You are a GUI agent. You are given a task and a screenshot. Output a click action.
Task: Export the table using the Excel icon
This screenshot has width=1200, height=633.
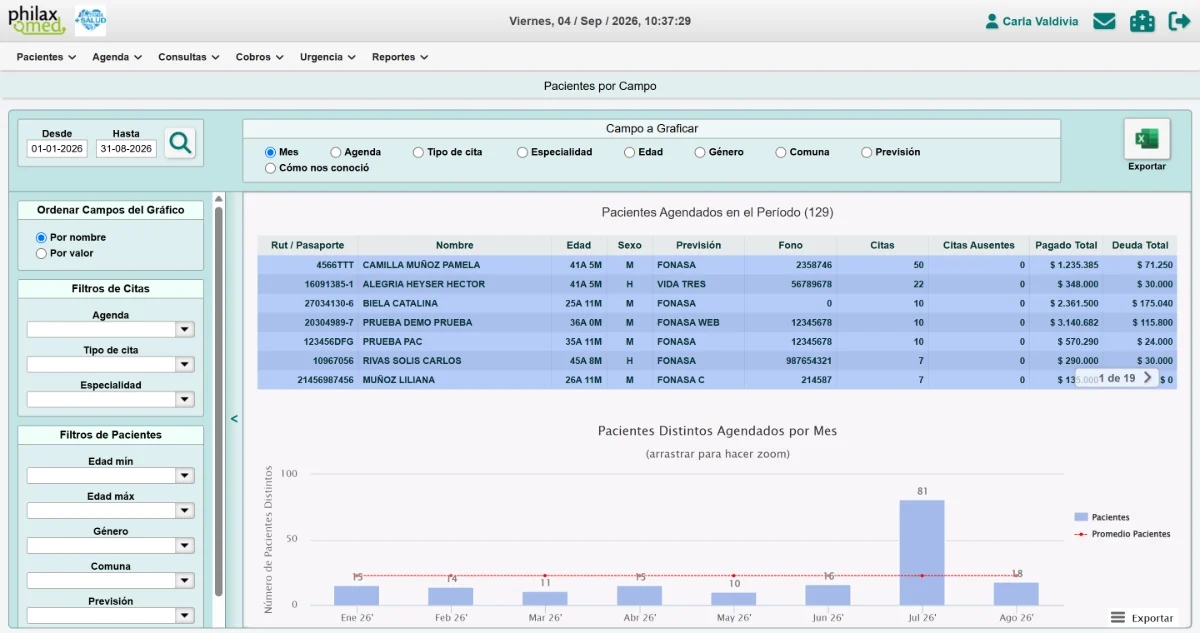(x=1147, y=139)
